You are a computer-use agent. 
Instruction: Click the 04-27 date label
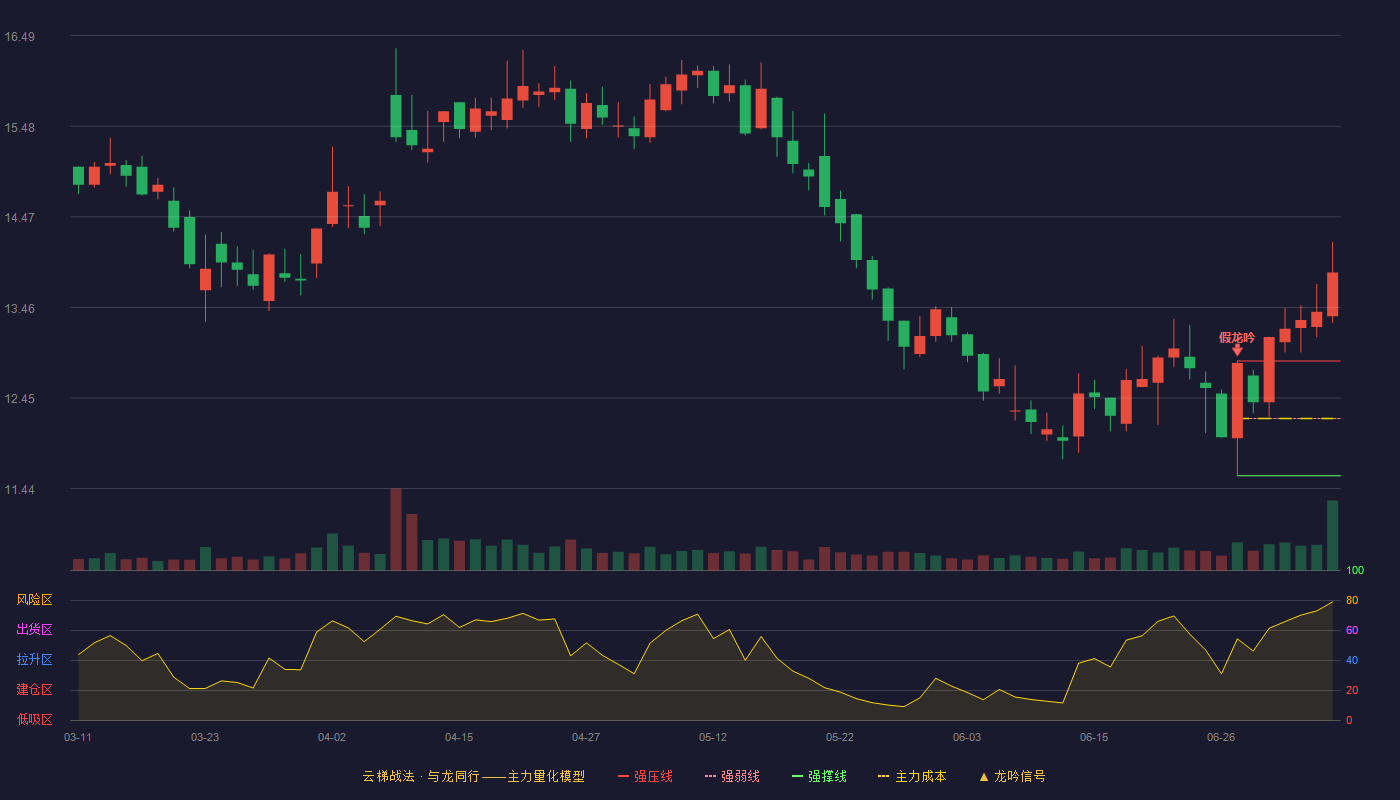pos(586,737)
